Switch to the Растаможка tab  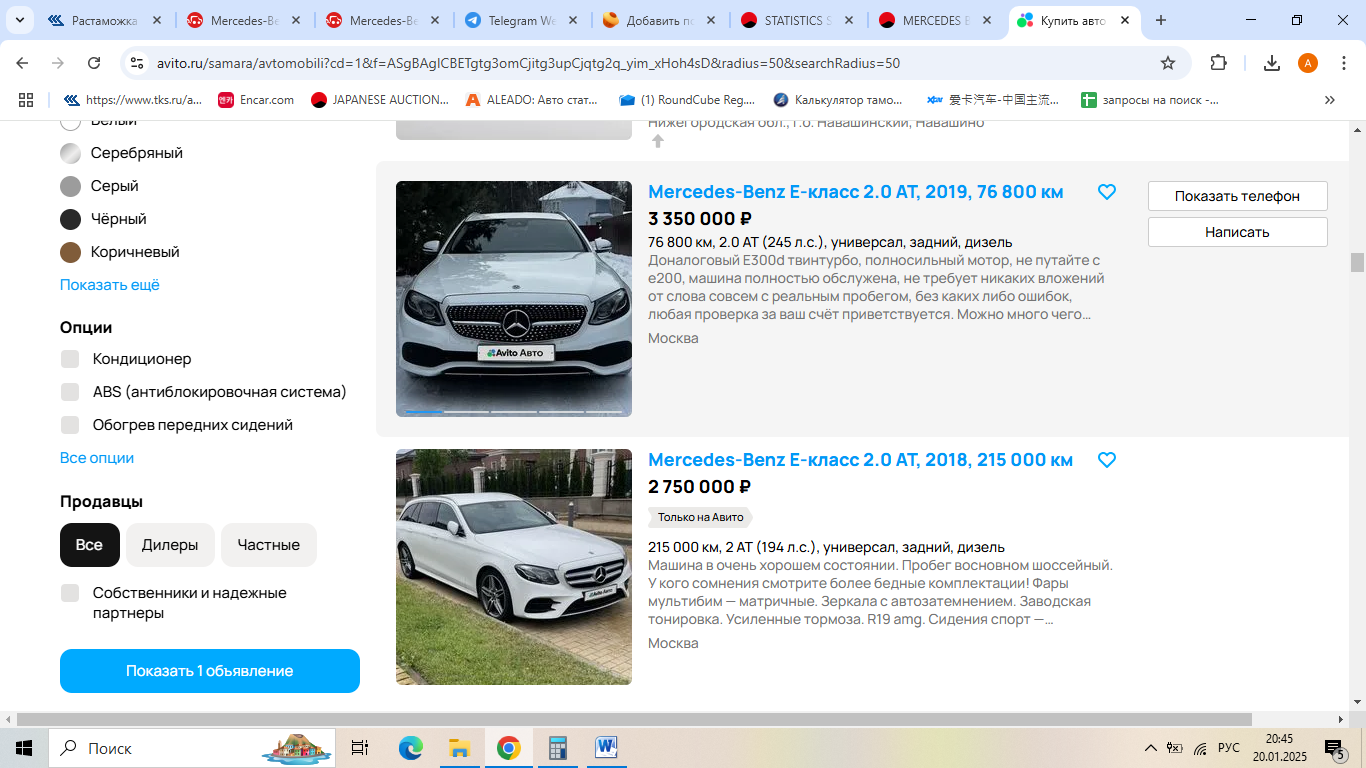[x=105, y=20]
